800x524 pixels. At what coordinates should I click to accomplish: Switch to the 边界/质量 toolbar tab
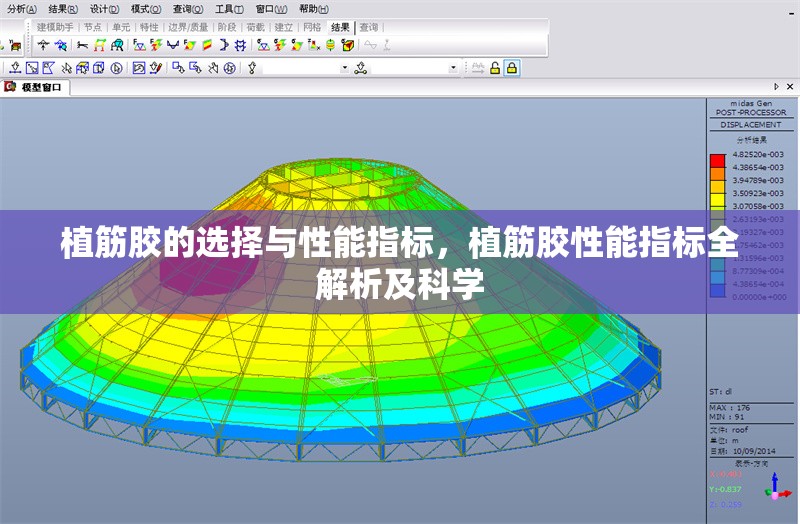(188, 27)
